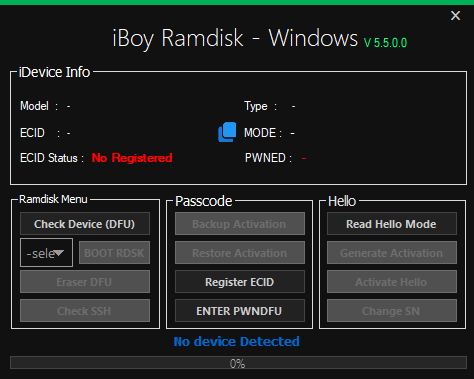The height and width of the screenshot is (379, 474).
Task: Click Check Device (DFU) button
Action: point(85,224)
